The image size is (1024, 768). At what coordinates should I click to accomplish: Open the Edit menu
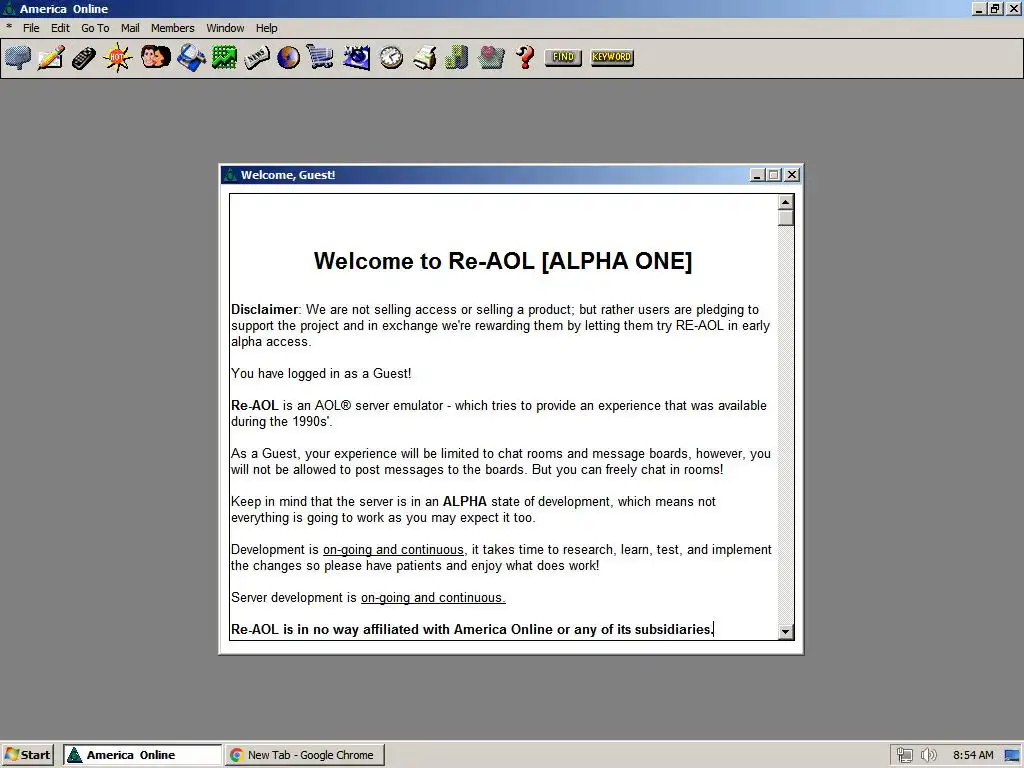pos(60,28)
